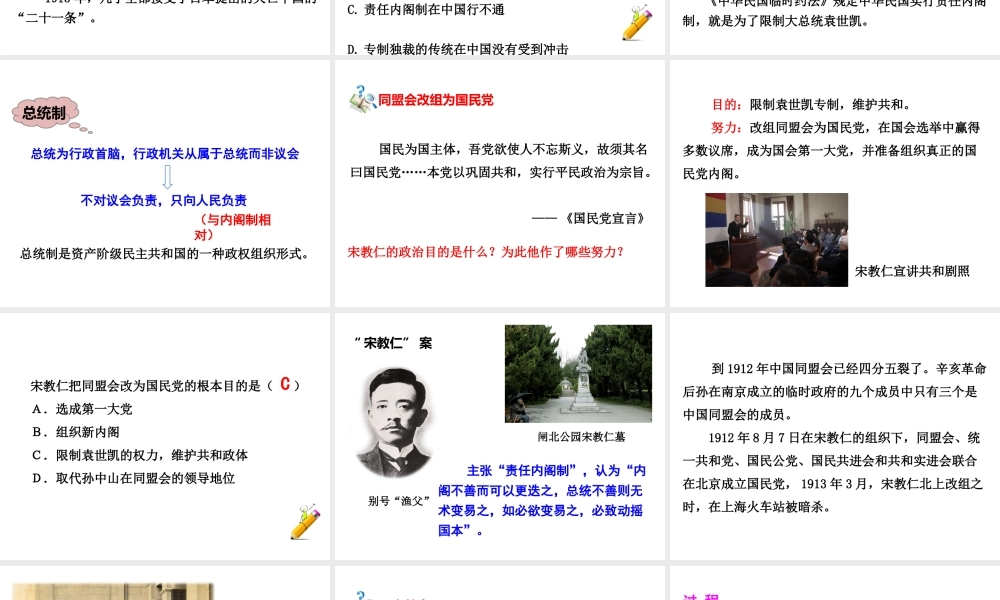Select the heading 同盟会改组为国民党
The image size is (1000, 600).
coord(436,100)
